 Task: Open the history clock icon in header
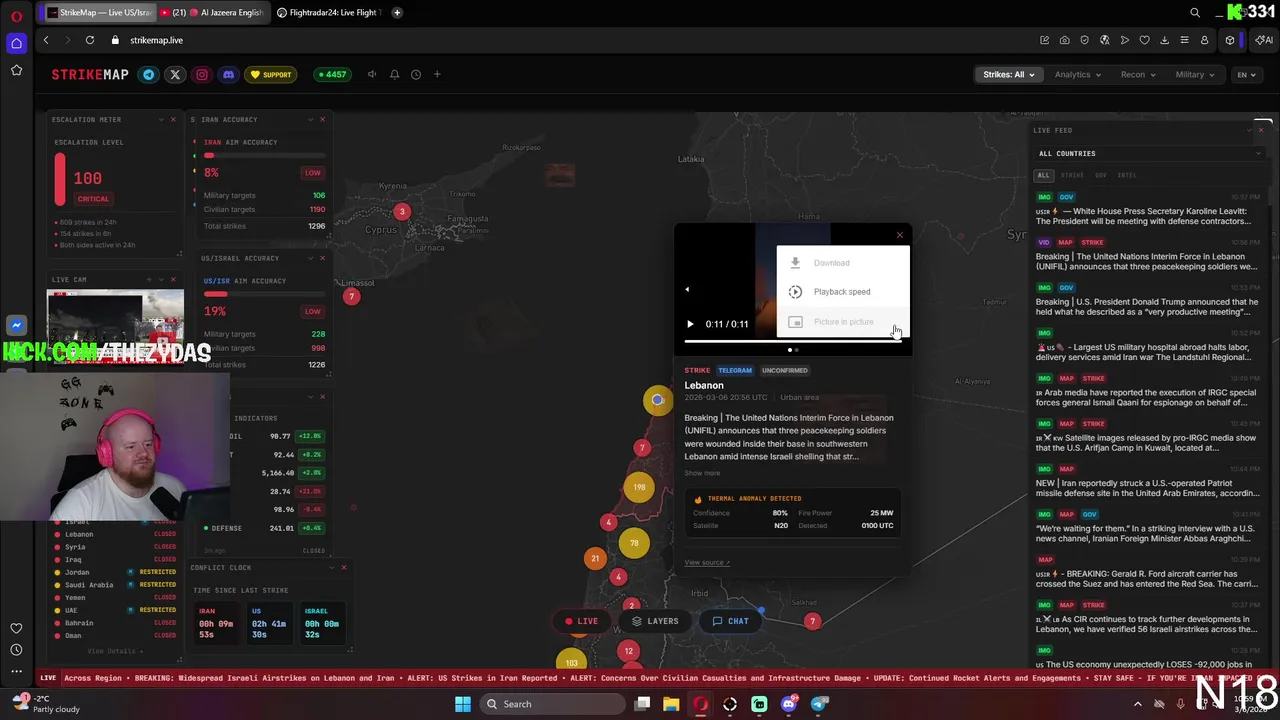pyautogui.click(x=416, y=74)
